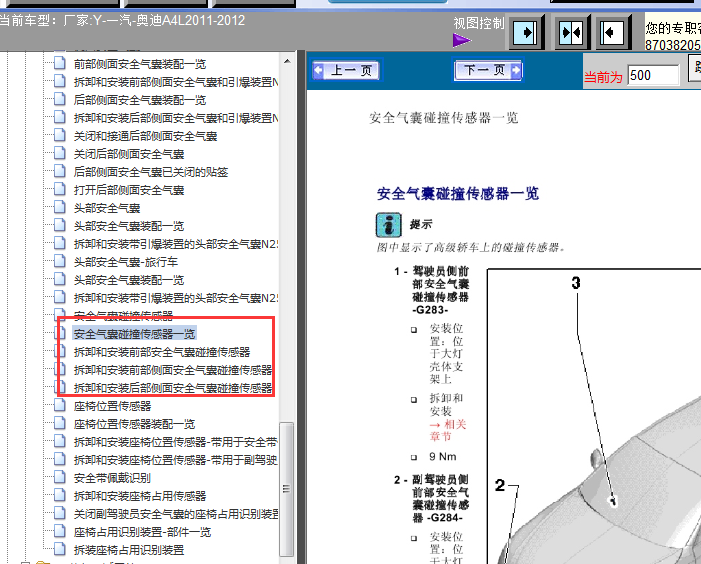Click the 相关章节 red link
The image size is (701, 564).
tap(448, 430)
